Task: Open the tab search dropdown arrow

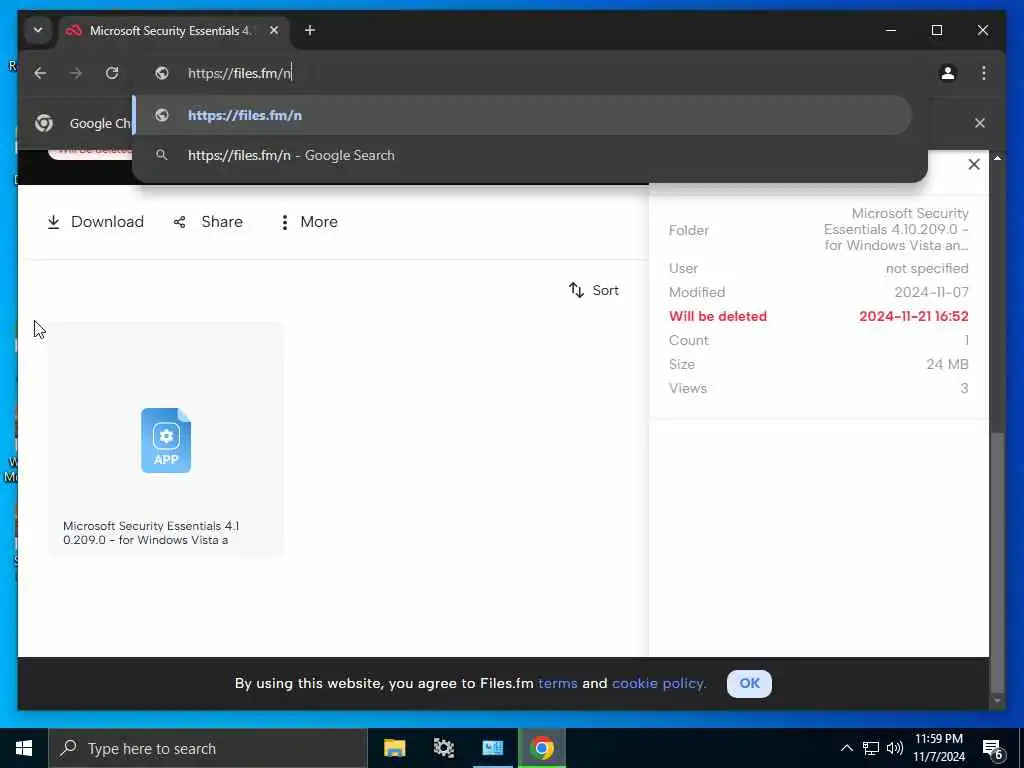Action: click(x=38, y=30)
